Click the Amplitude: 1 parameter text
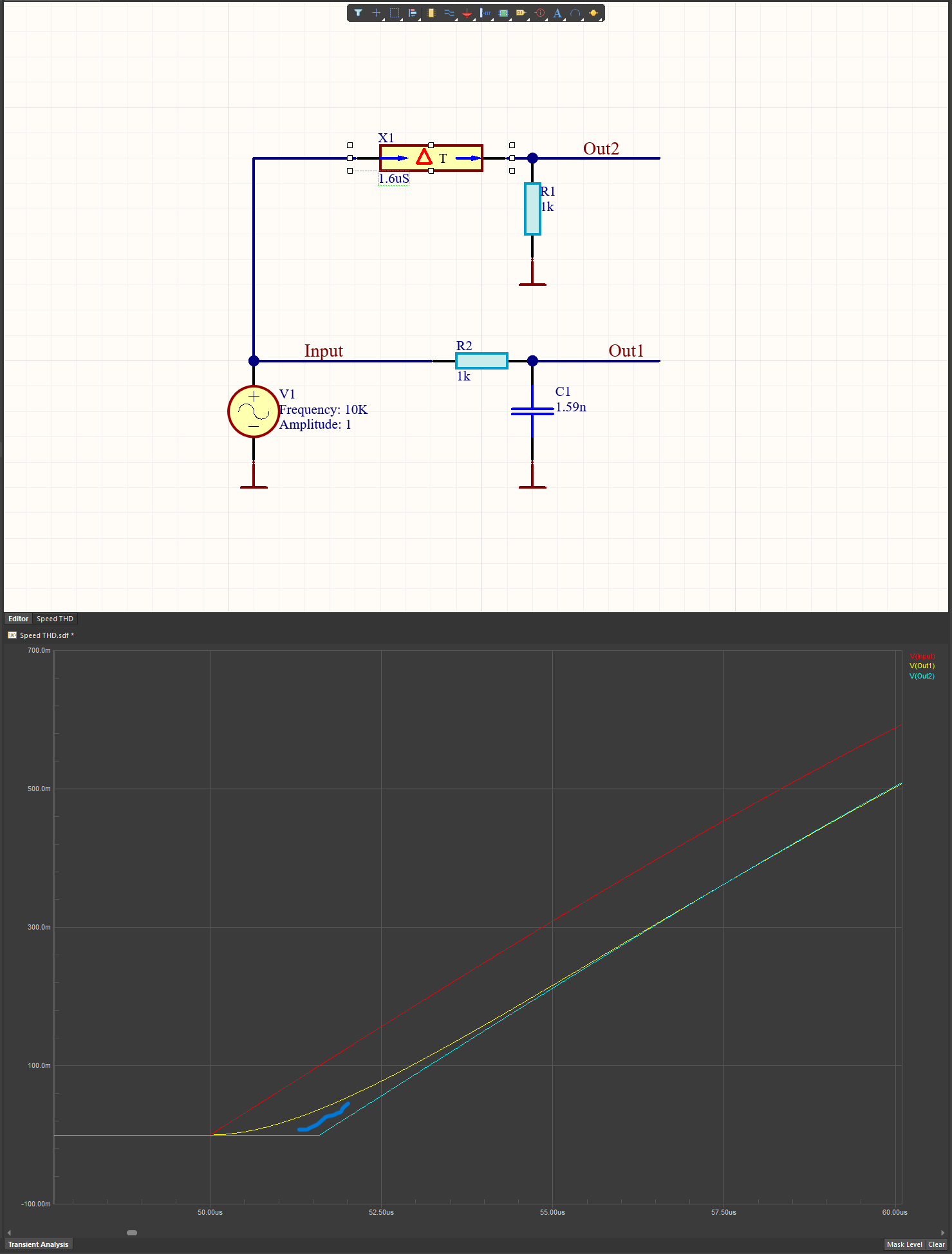Screen dimensions: 952x1254 (315, 424)
